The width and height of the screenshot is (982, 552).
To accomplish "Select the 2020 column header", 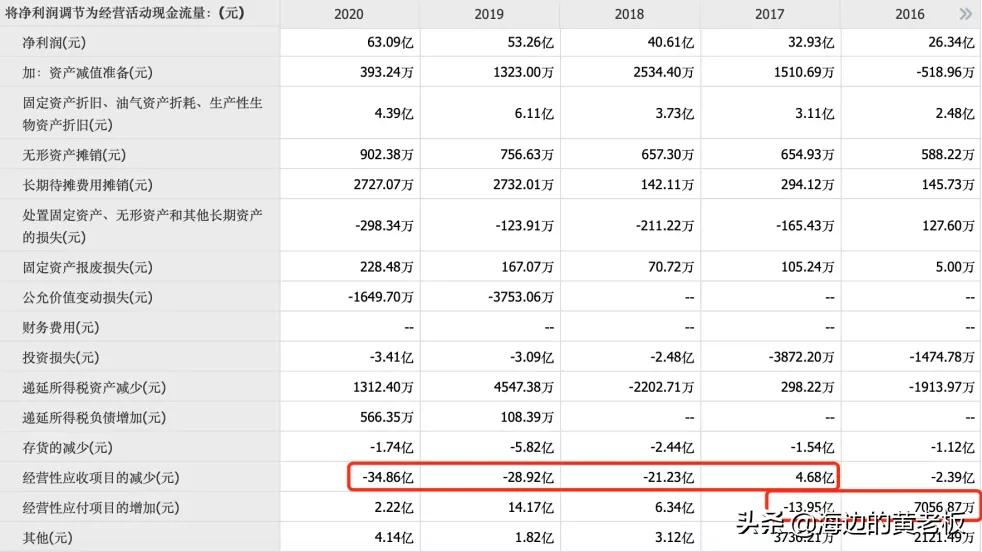I will 350,14.
